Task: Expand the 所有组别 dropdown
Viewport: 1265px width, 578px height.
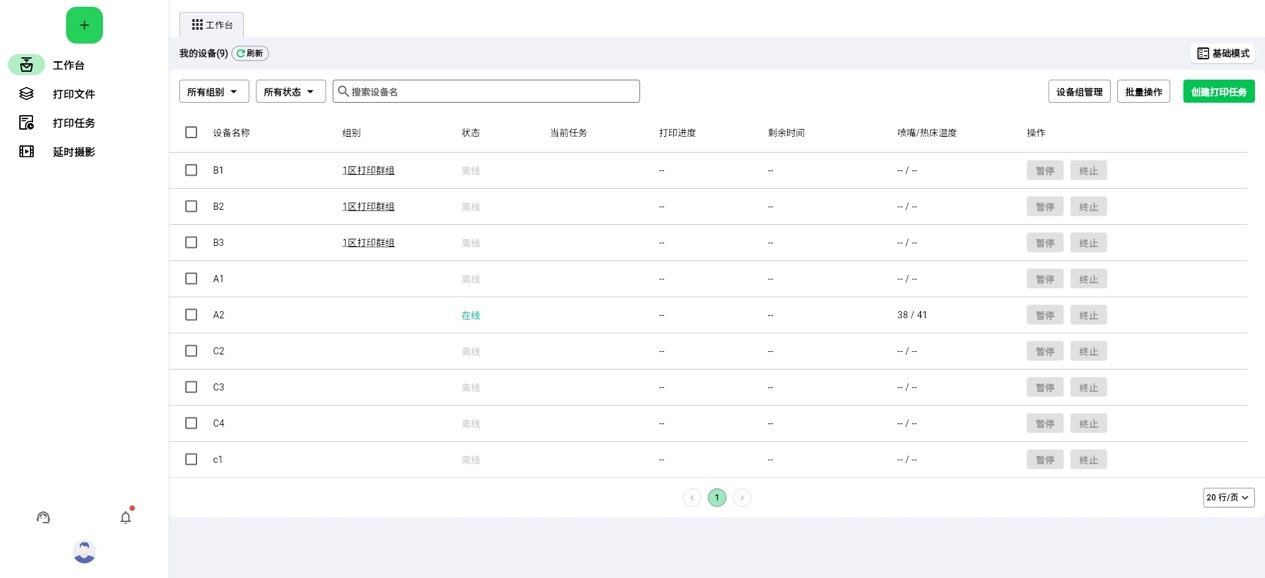Action: pos(214,92)
